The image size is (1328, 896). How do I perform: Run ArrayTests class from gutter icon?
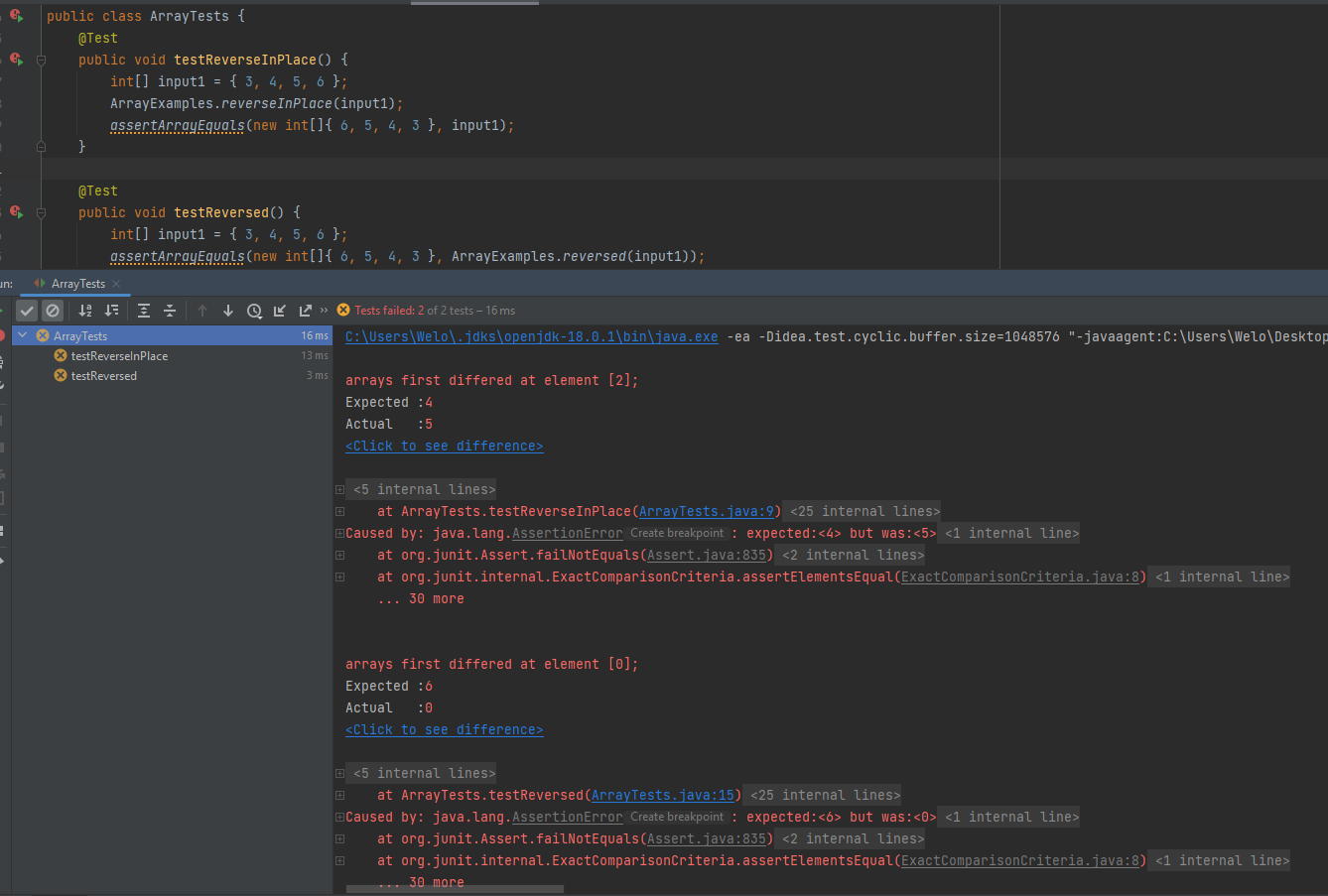(x=16, y=16)
